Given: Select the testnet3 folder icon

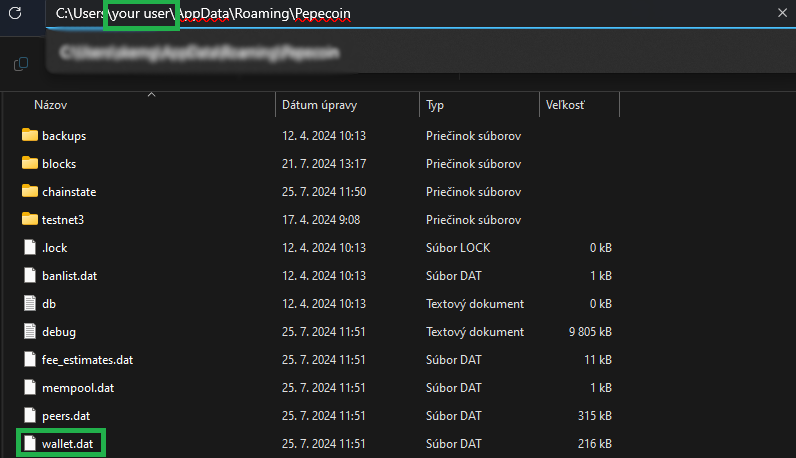Looking at the screenshot, I should click(30, 219).
